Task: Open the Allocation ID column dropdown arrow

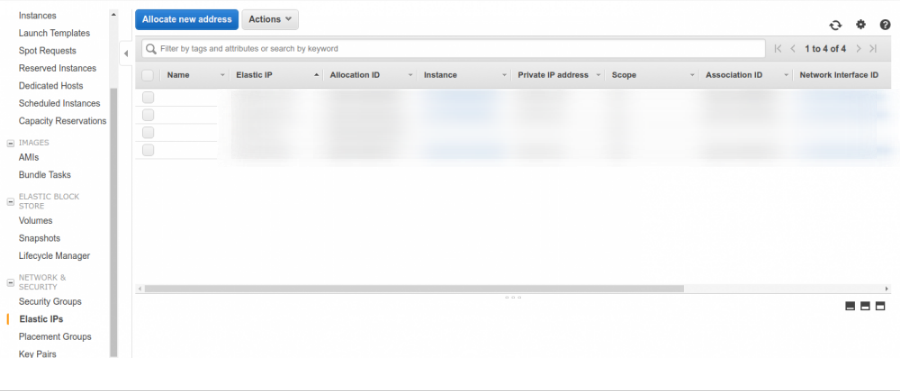Action: (410, 75)
